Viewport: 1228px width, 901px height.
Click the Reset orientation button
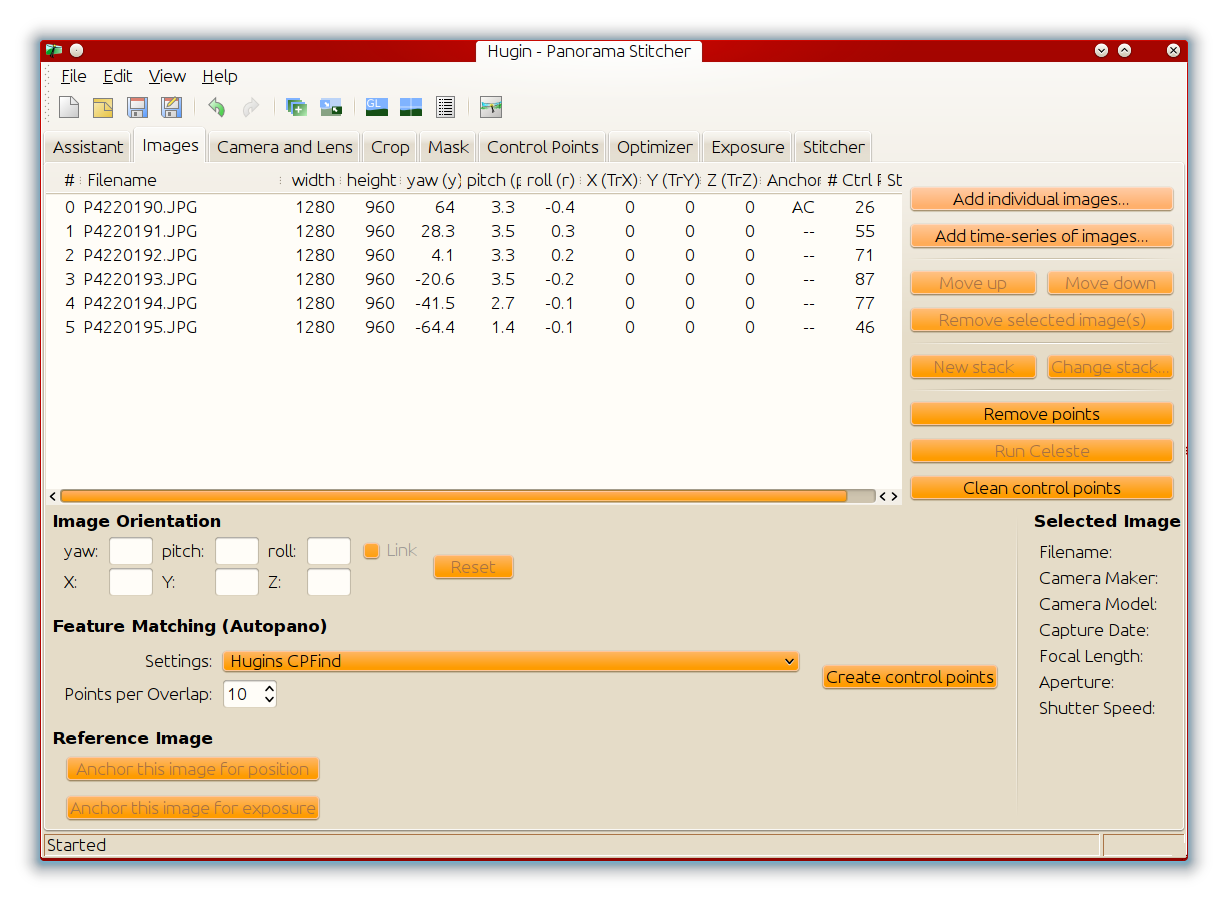click(x=473, y=567)
